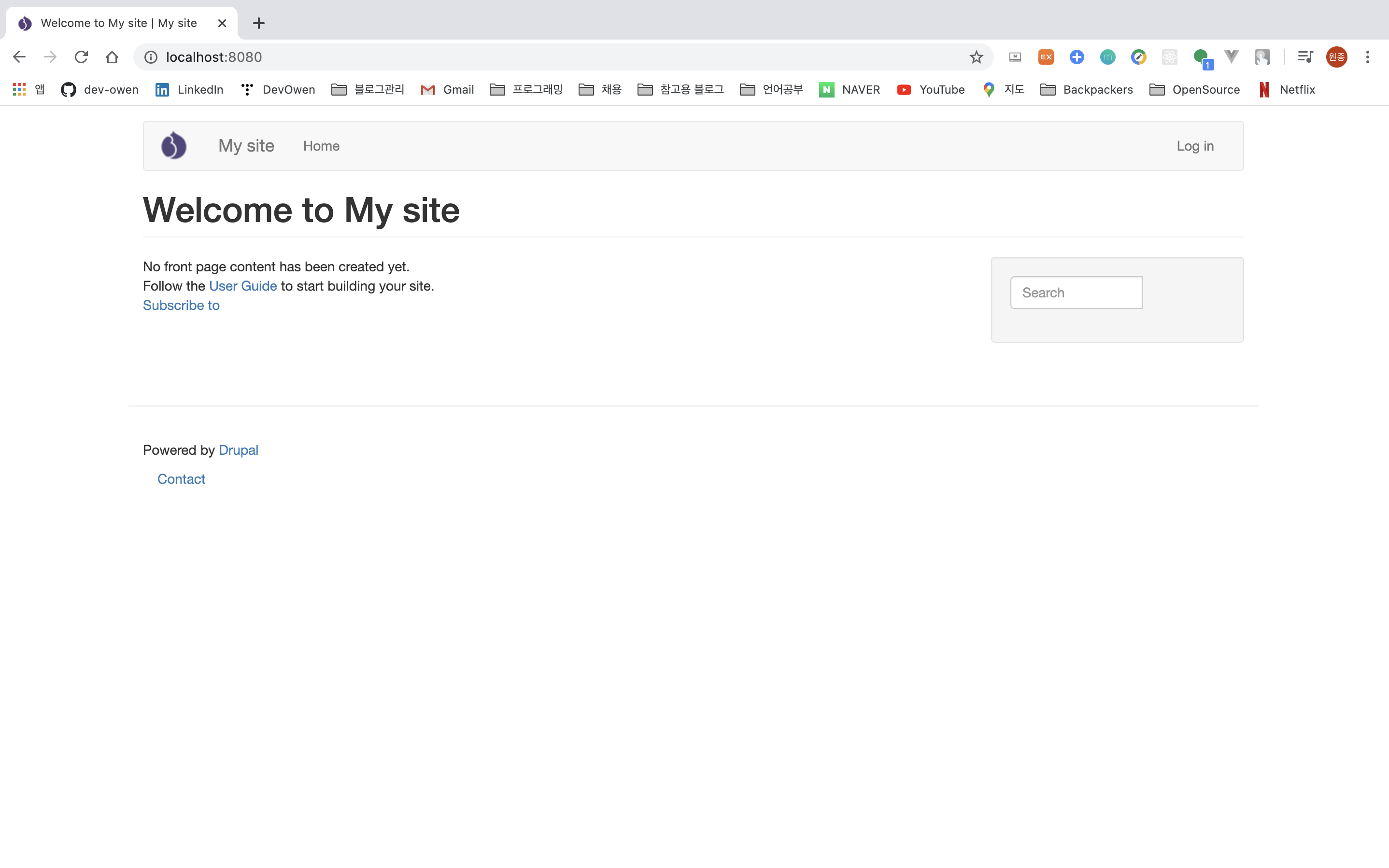This screenshot has height=868, width=1389.
Task: Click the Contact footer link
Action: click(x=181, y=479)
